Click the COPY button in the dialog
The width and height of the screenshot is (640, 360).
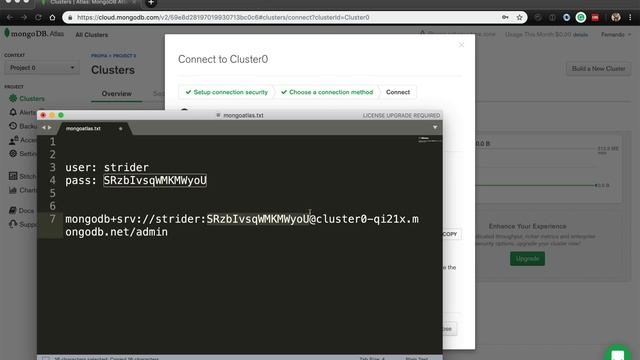point(450,234)
